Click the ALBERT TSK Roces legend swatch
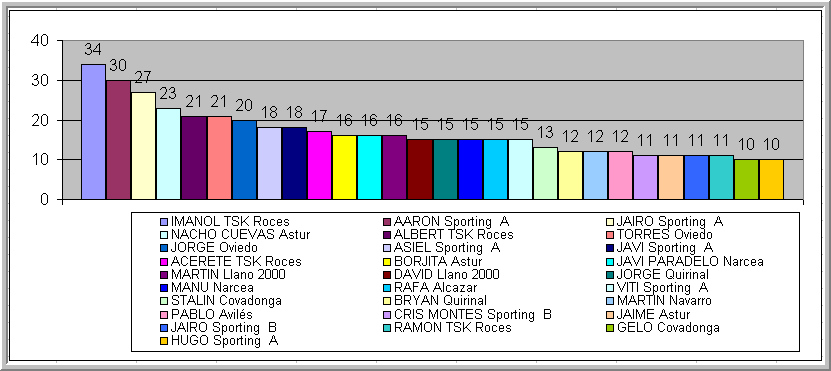This screenshot has height=371, width=831. pos(388,235)
